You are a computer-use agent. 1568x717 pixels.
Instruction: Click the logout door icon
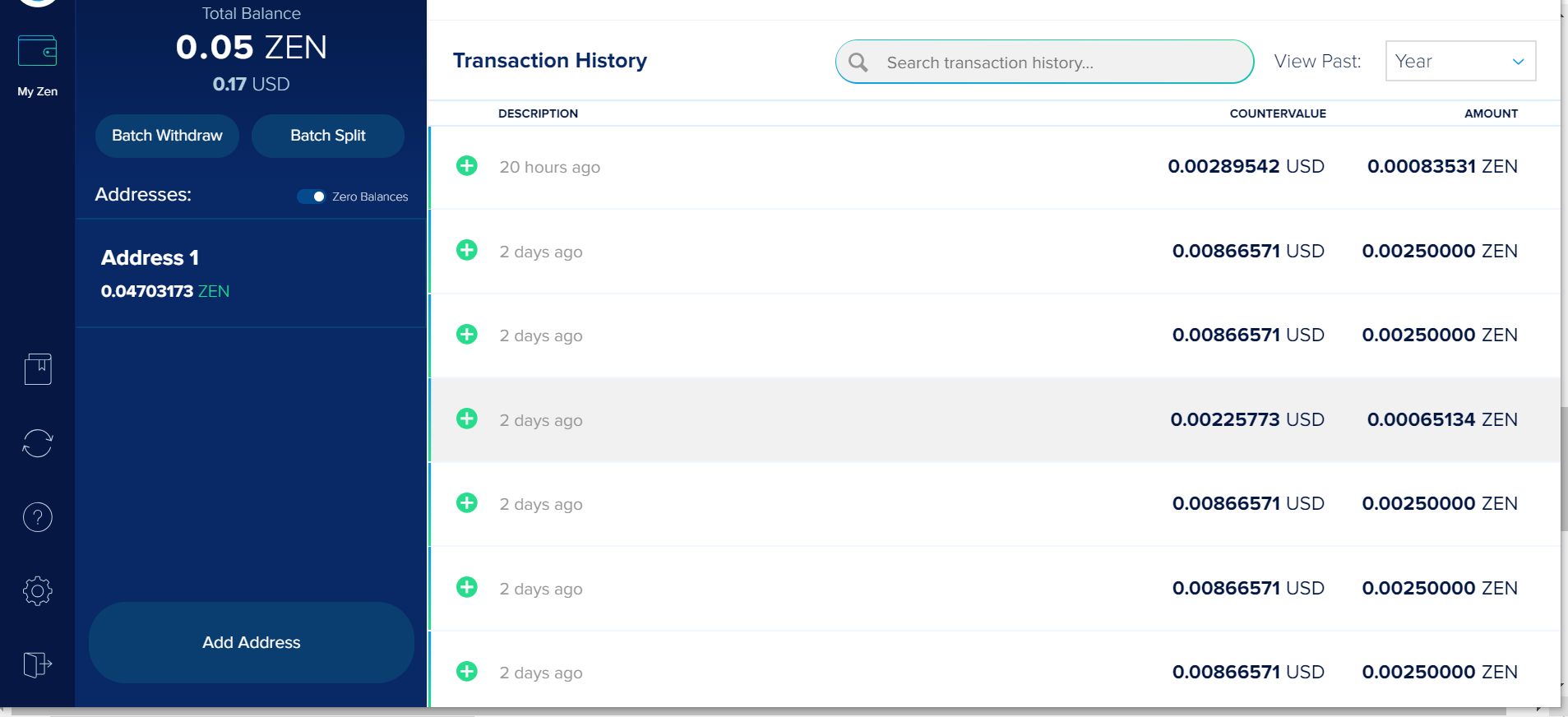click(x=38, y=664)
